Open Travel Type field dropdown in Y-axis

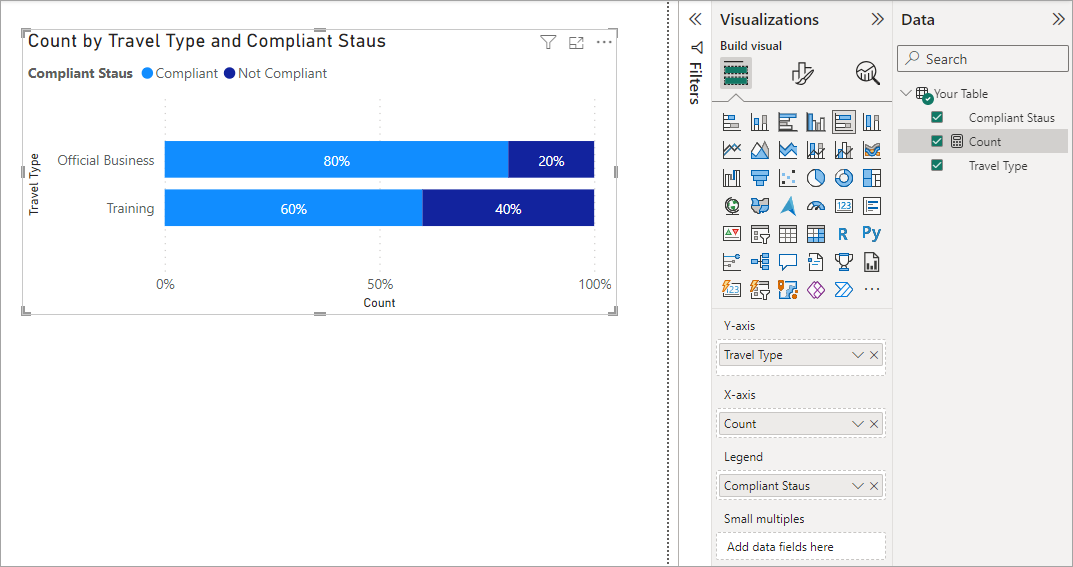pos(857,355)
